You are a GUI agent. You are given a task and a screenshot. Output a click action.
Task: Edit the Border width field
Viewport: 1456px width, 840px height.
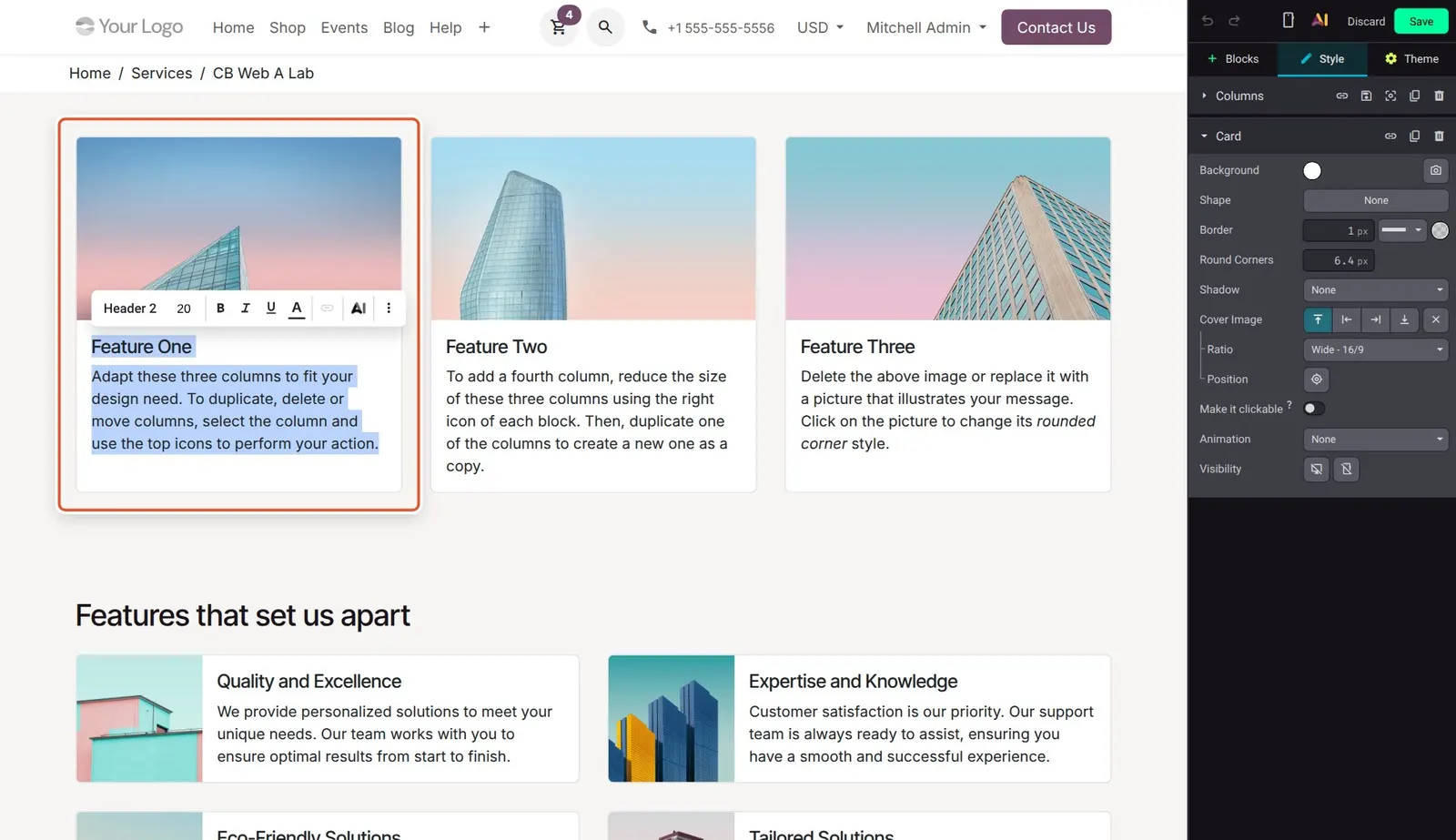1338,230
